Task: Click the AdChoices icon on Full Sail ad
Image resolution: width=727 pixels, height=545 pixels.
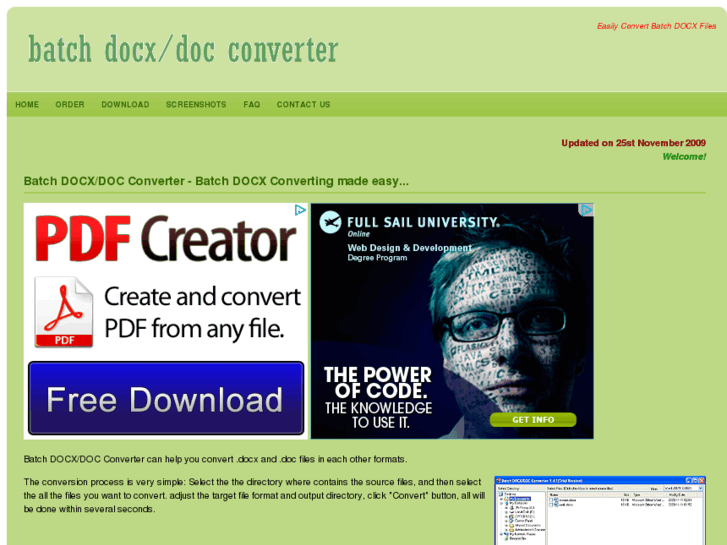Action: coord(587,210)
